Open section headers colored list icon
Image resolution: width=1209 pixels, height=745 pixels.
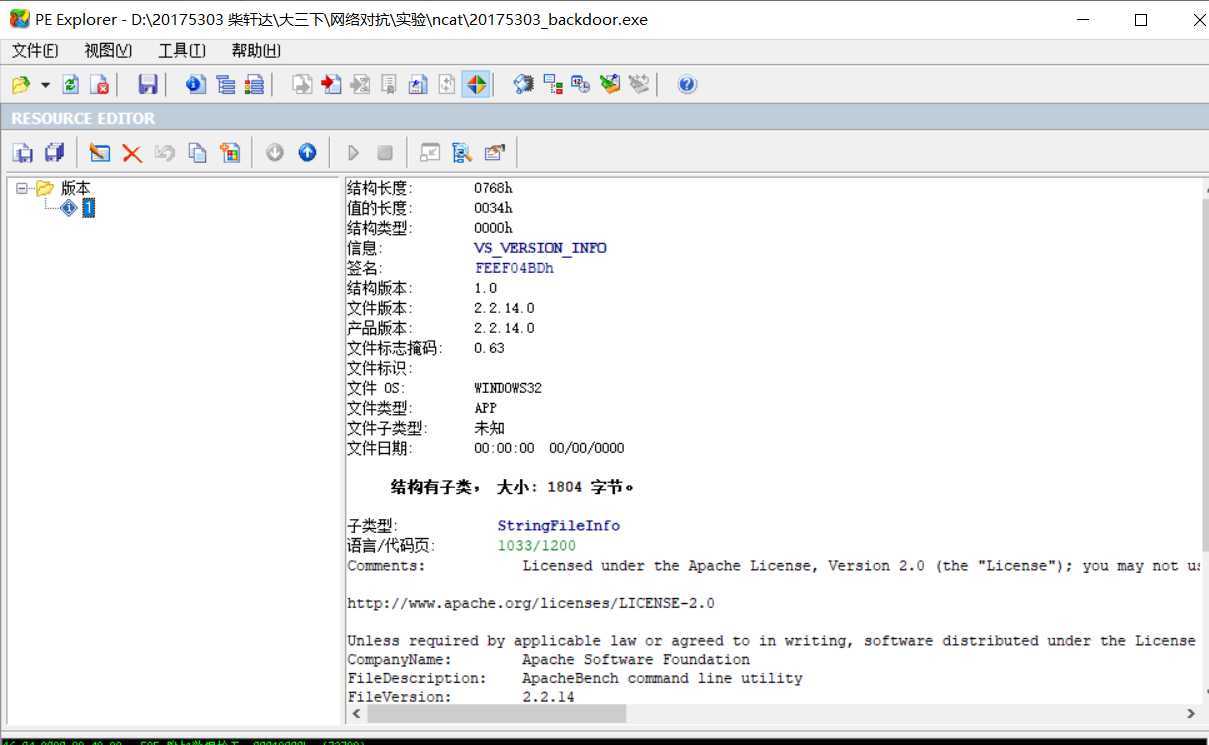(x=255, y=85)
